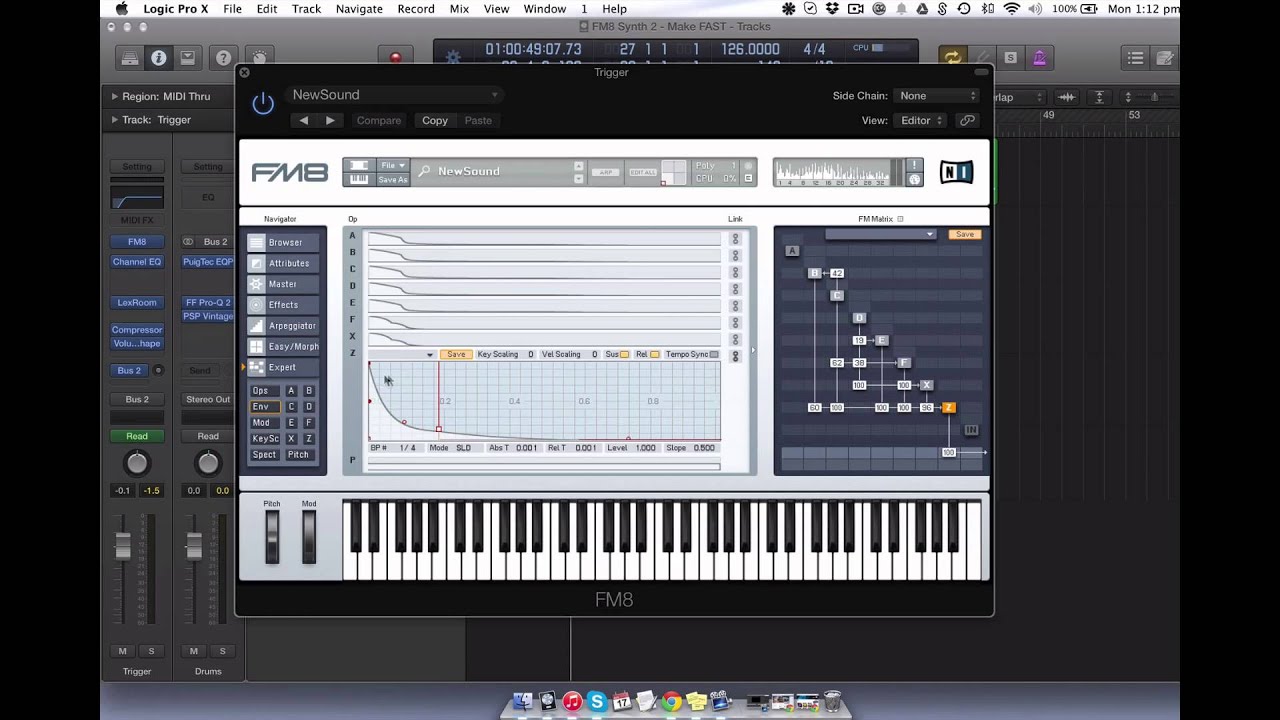Click the plugin link chain icon

click(x=967, y=120)
